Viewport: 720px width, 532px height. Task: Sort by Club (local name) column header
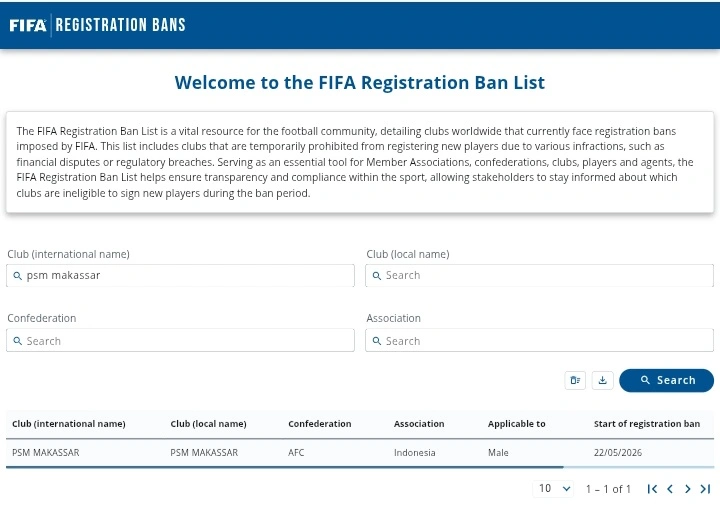pyautogui.click(x=208, y=424)
